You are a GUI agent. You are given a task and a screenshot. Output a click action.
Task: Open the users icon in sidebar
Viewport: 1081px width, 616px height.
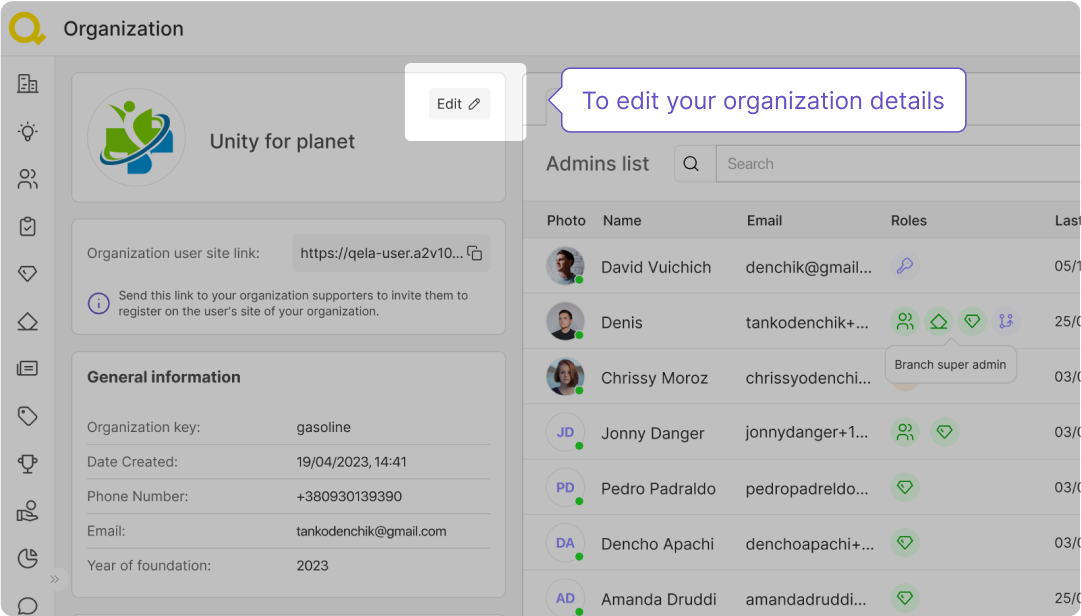click(x=28, y=180)
